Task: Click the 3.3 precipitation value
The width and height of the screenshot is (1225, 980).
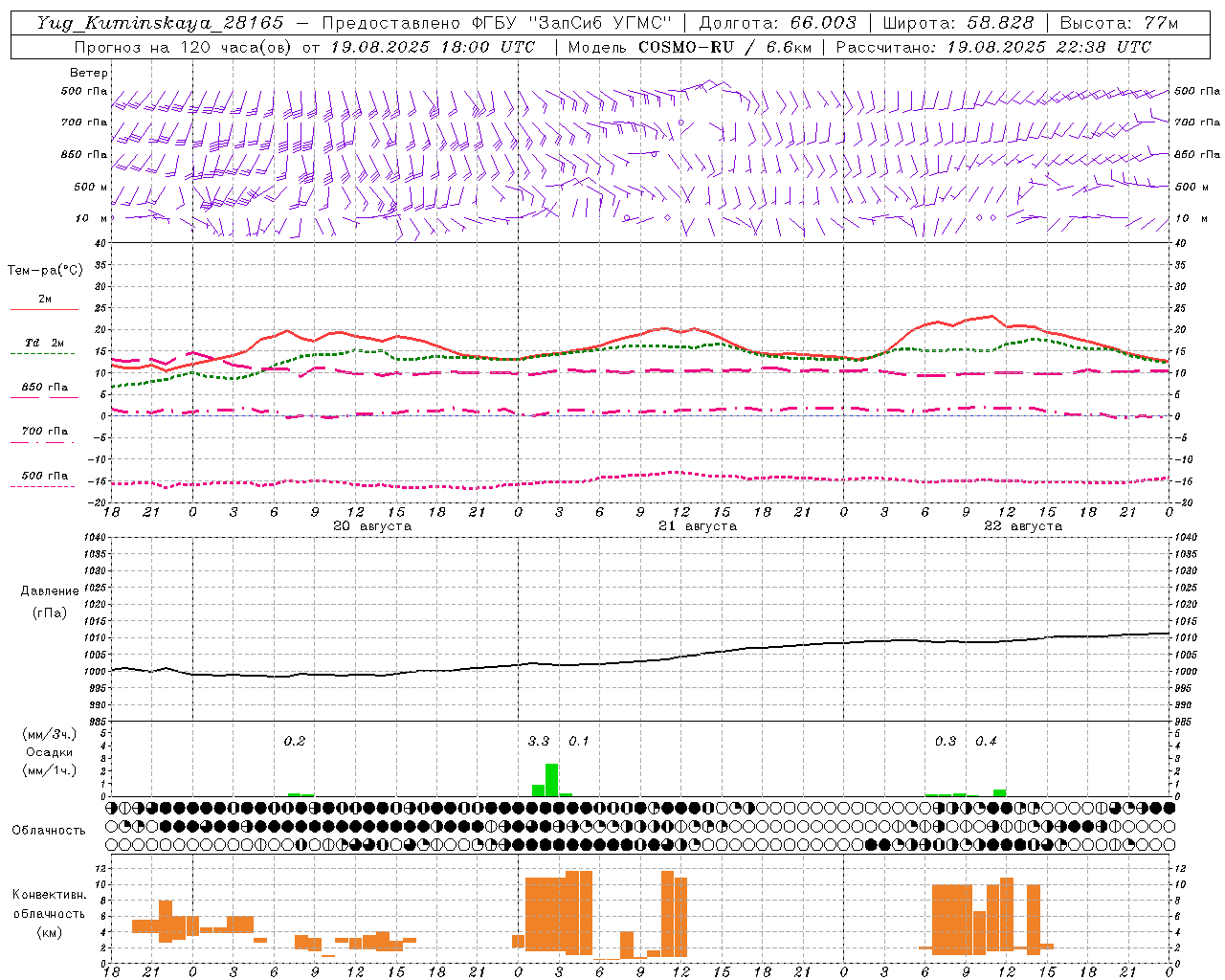Action: pyautogui.click(x=539, y=742)
